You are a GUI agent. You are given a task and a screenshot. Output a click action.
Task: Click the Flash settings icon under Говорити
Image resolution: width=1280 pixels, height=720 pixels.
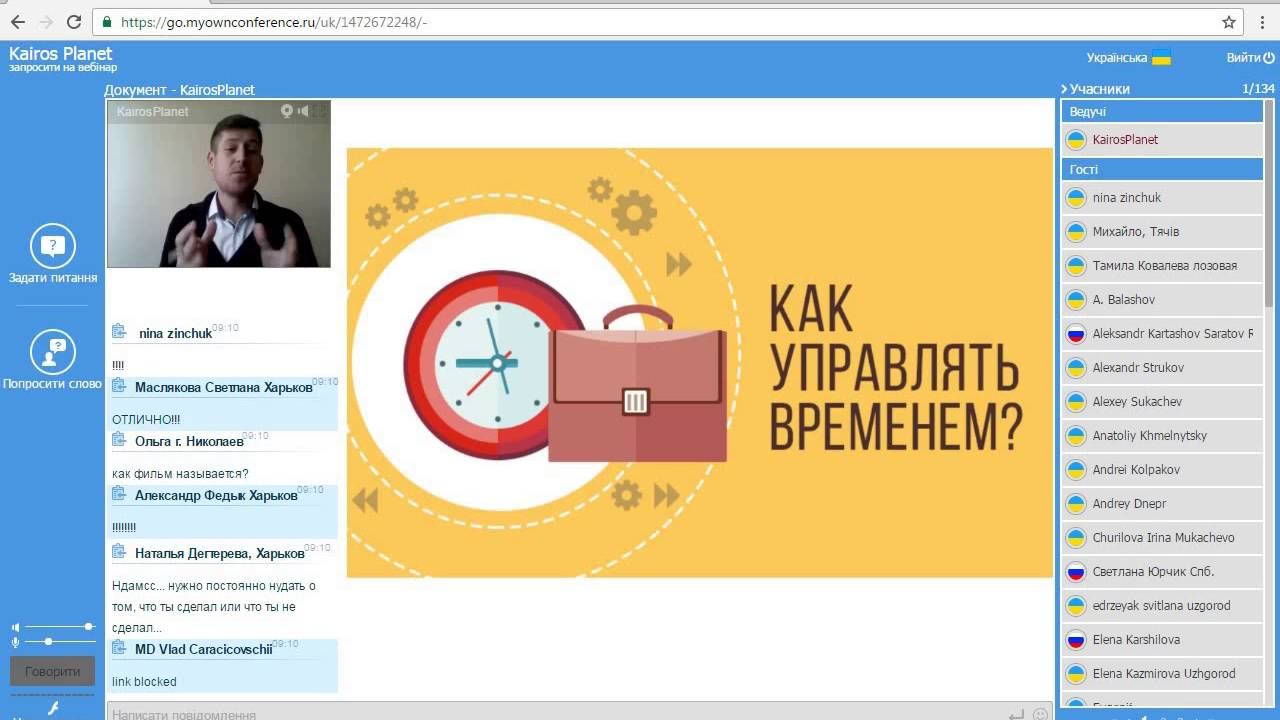point(53,708)
